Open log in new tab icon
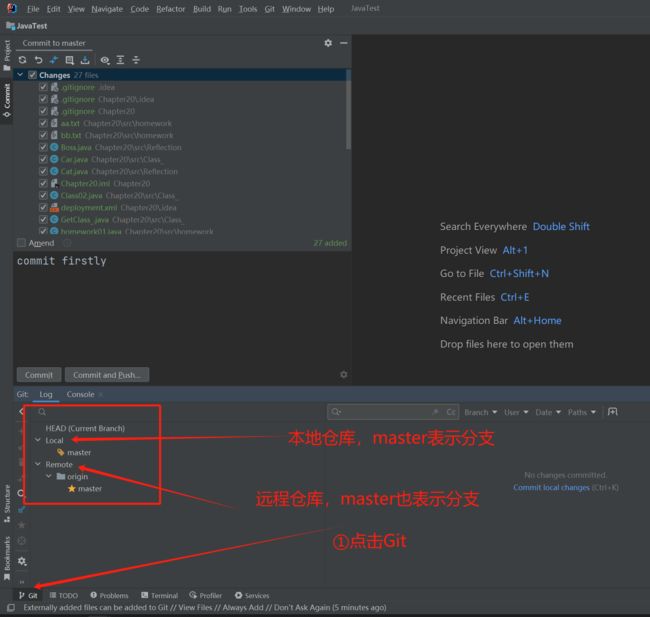This screenshot has height=617, width=650. tap(612, 412)
